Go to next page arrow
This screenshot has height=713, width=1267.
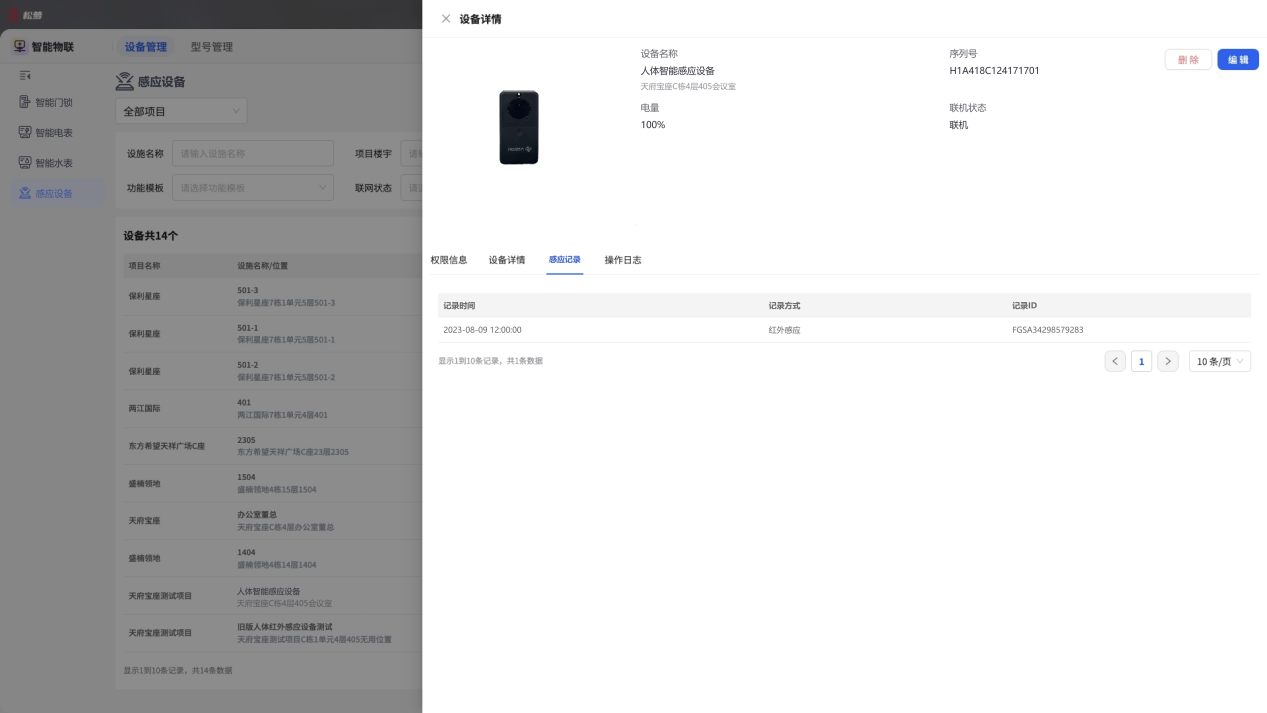pyautogui.click(x=1168, y=361)
